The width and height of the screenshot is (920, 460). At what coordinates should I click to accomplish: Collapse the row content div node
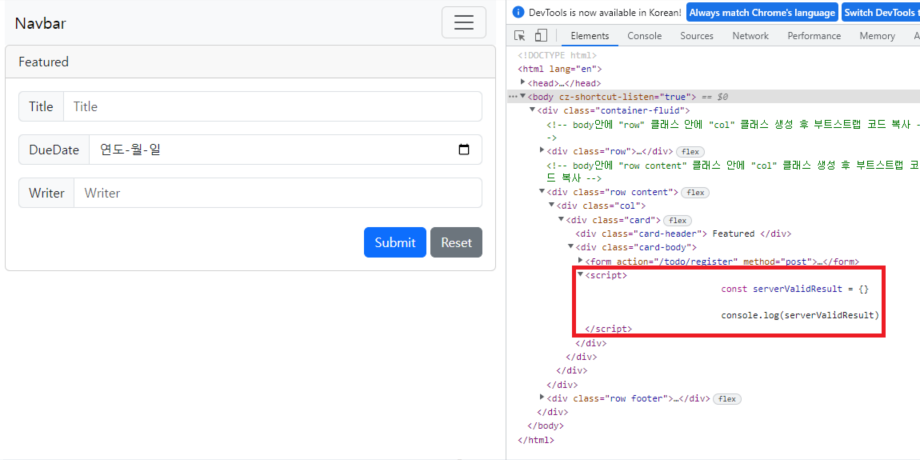pyautogui.click(x=542, y=192)
